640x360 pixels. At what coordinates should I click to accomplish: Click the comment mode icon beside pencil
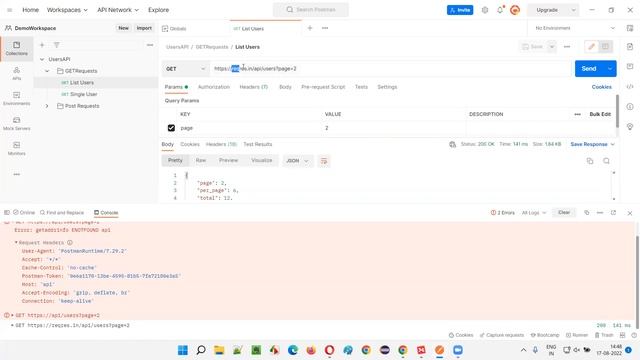coord(605,47)
